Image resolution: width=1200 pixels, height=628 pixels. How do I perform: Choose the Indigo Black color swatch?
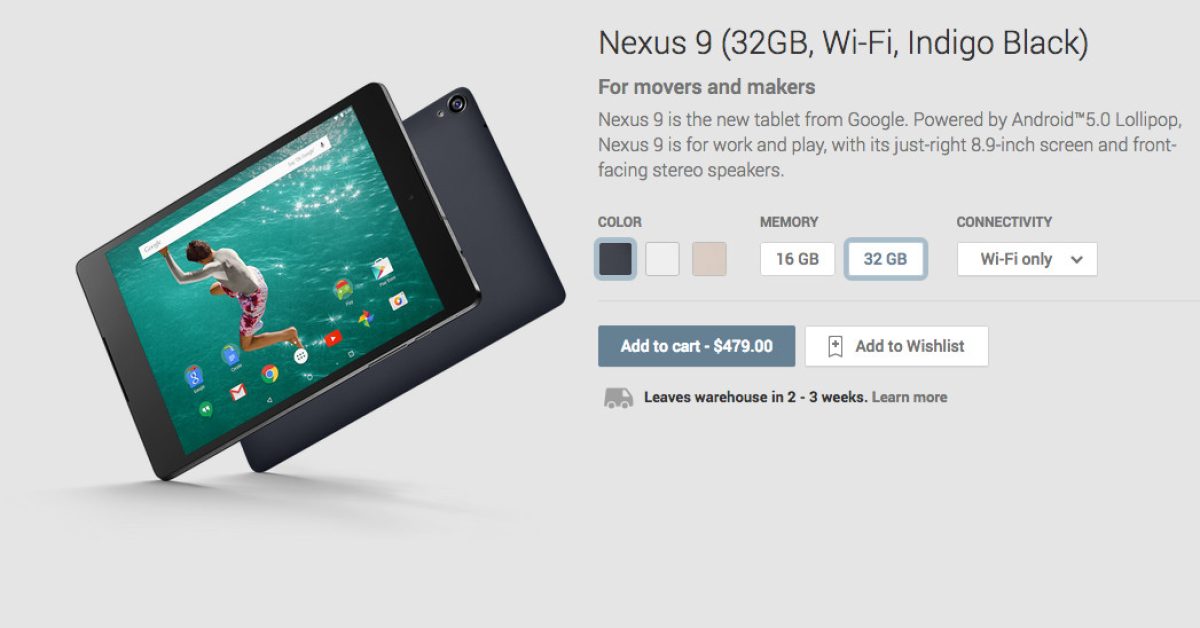[x=615, y=259]
